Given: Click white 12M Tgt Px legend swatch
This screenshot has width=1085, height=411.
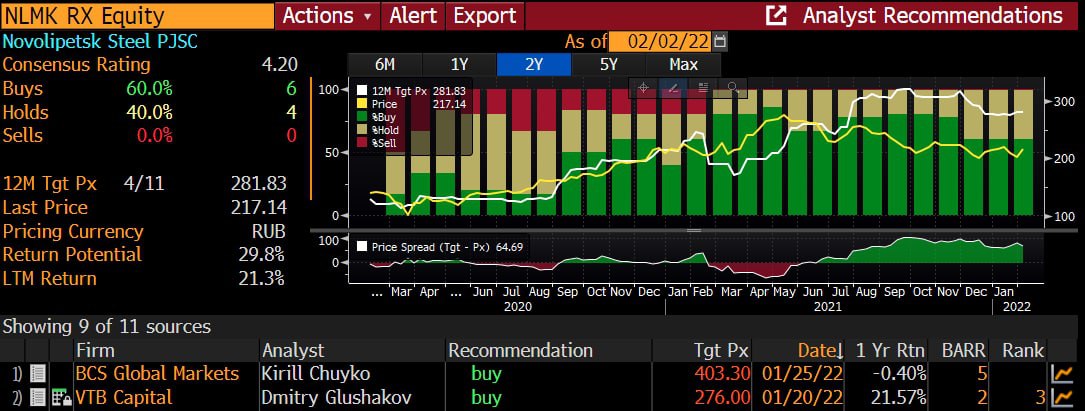Looking at the screenshot, I should [x=362, y=91].
